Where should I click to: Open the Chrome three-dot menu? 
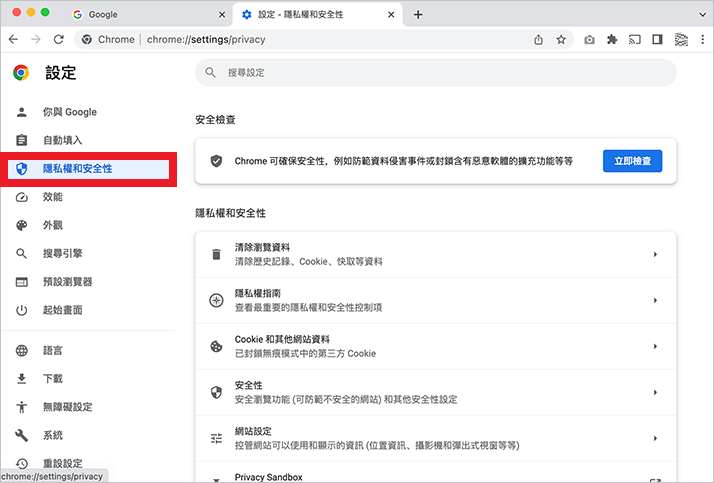pos(703,40)
